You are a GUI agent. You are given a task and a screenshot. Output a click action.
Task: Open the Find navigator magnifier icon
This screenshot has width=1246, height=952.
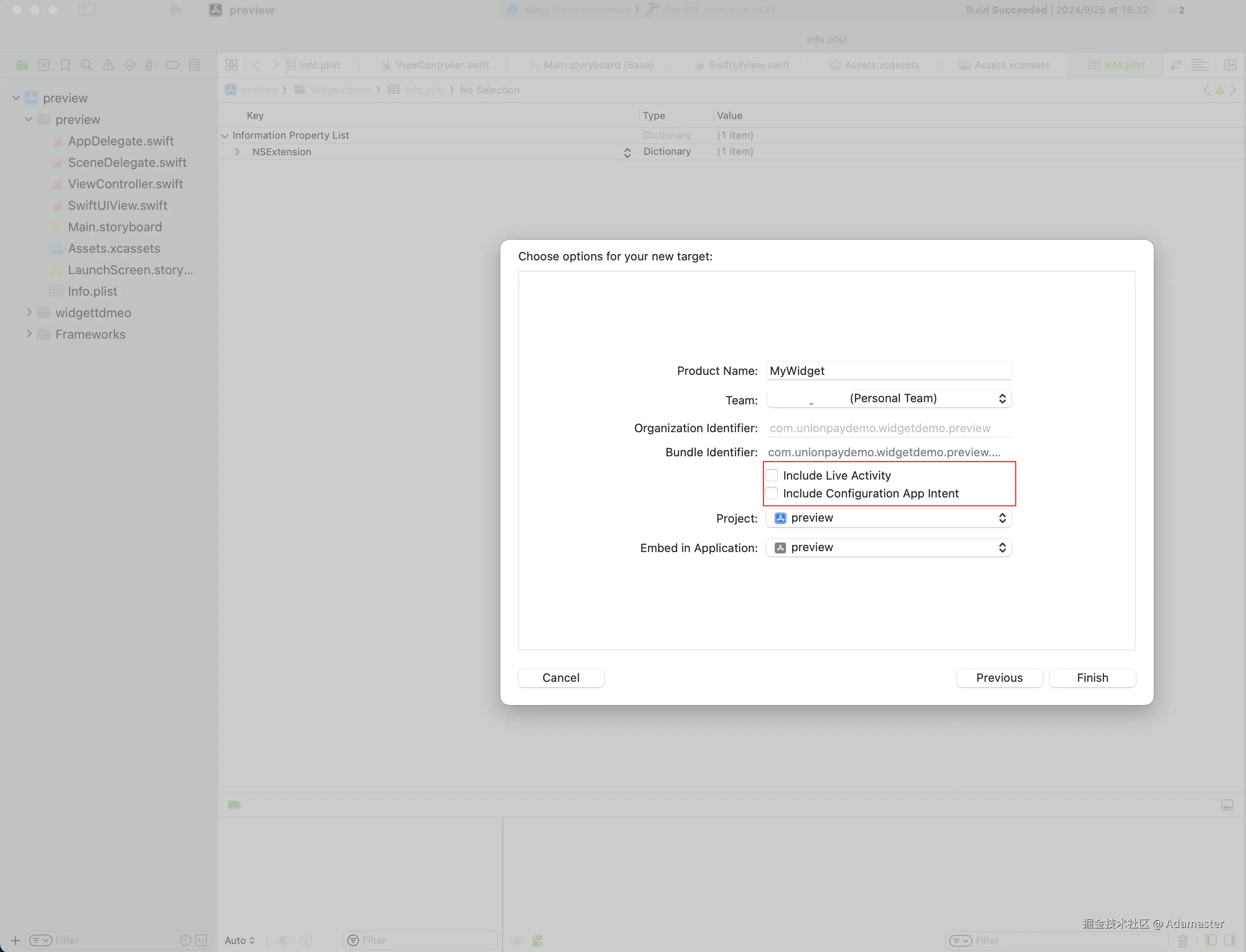coord(86,65)
